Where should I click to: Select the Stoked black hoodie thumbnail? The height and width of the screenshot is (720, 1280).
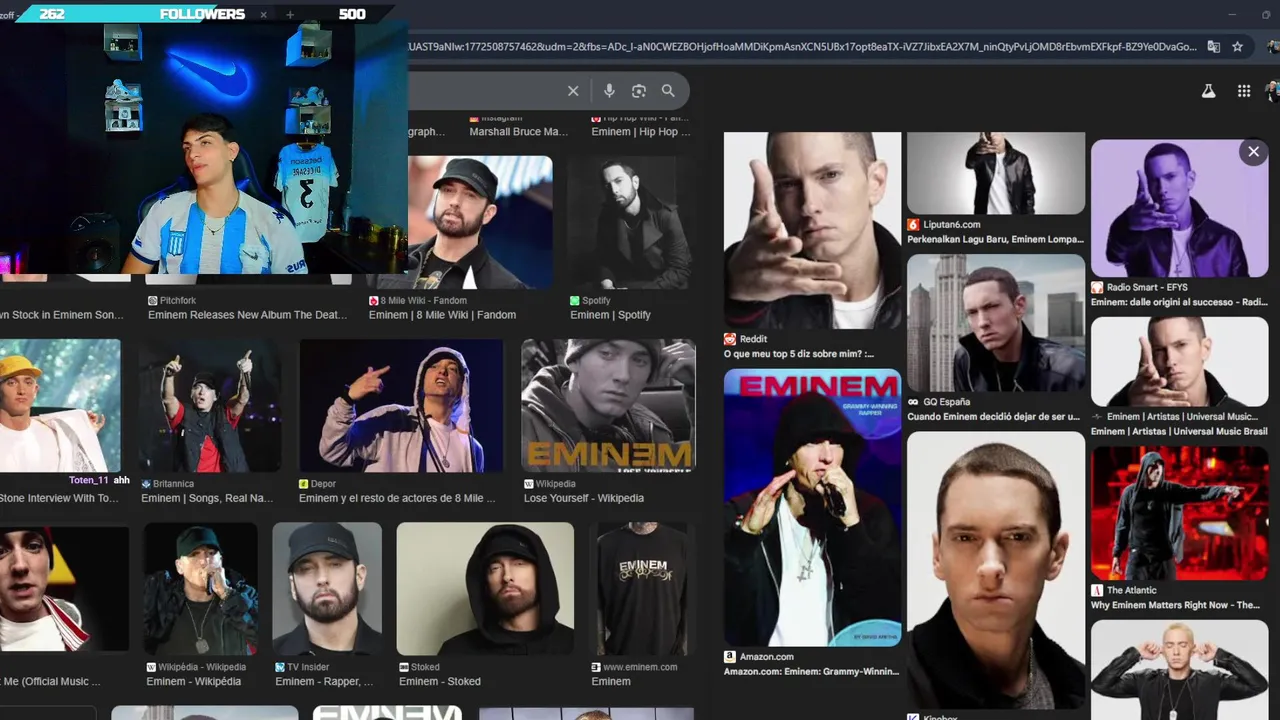[485, 589]
